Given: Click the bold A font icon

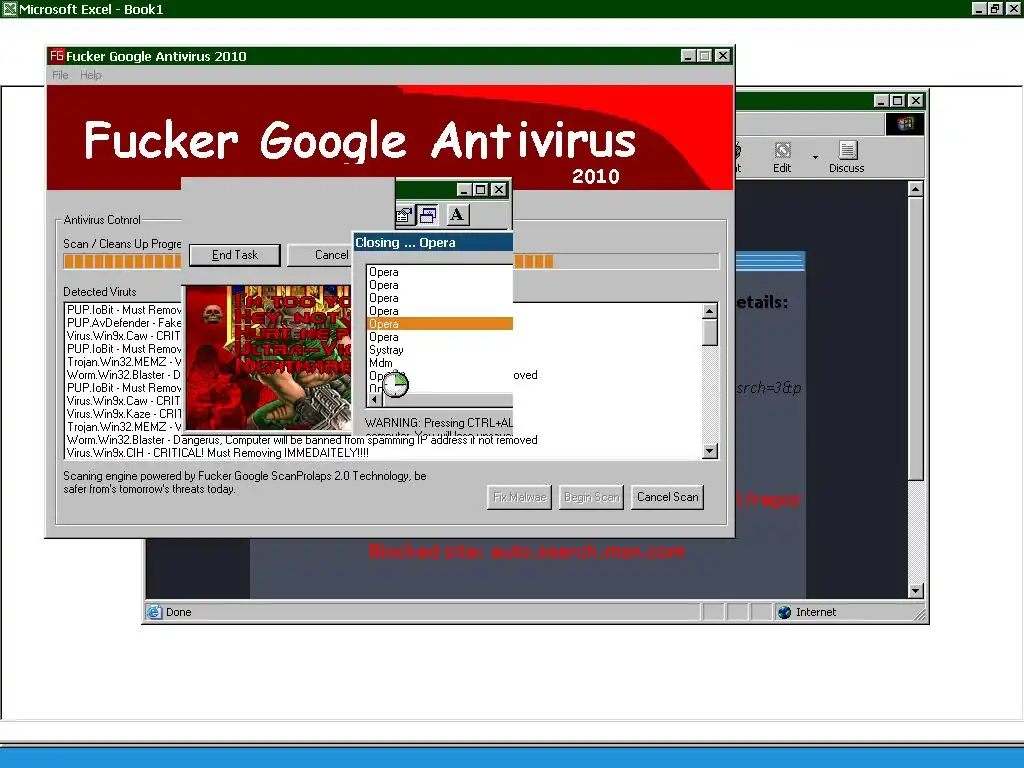Looking at the screenshot, I should pyautogui.click(x=457, y=214).
